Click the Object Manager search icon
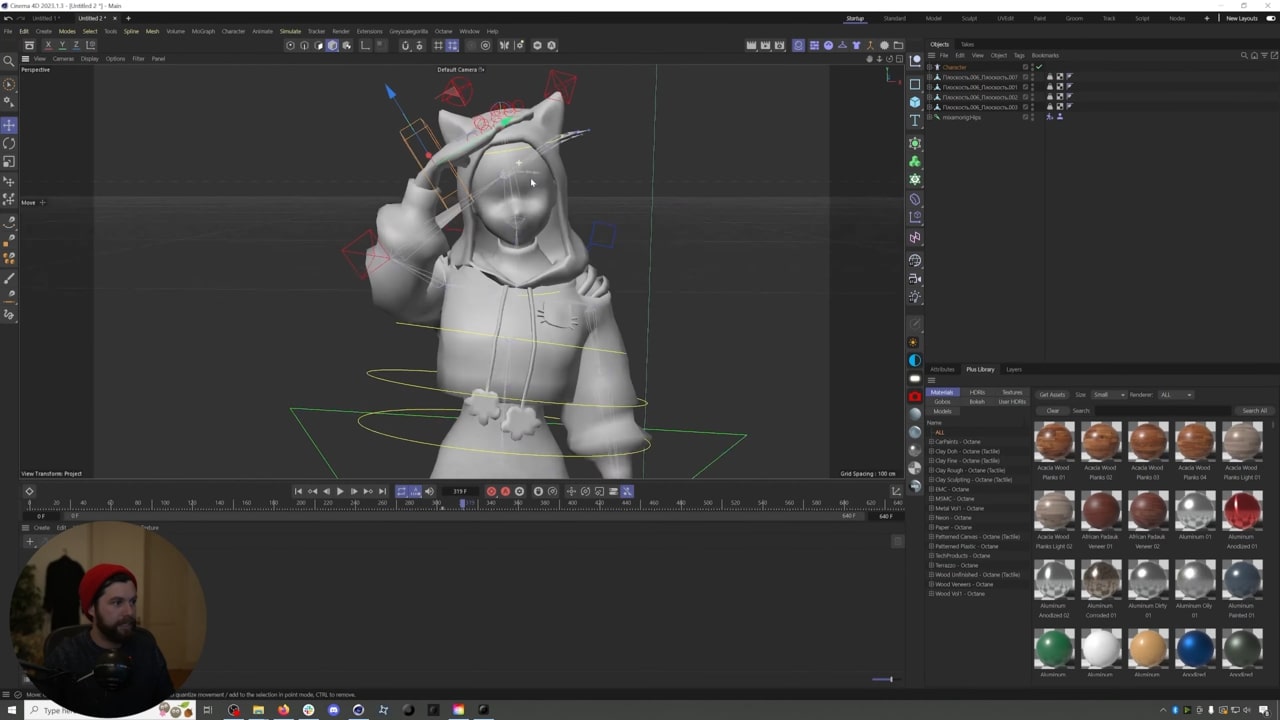 (x=1244, y=55)
